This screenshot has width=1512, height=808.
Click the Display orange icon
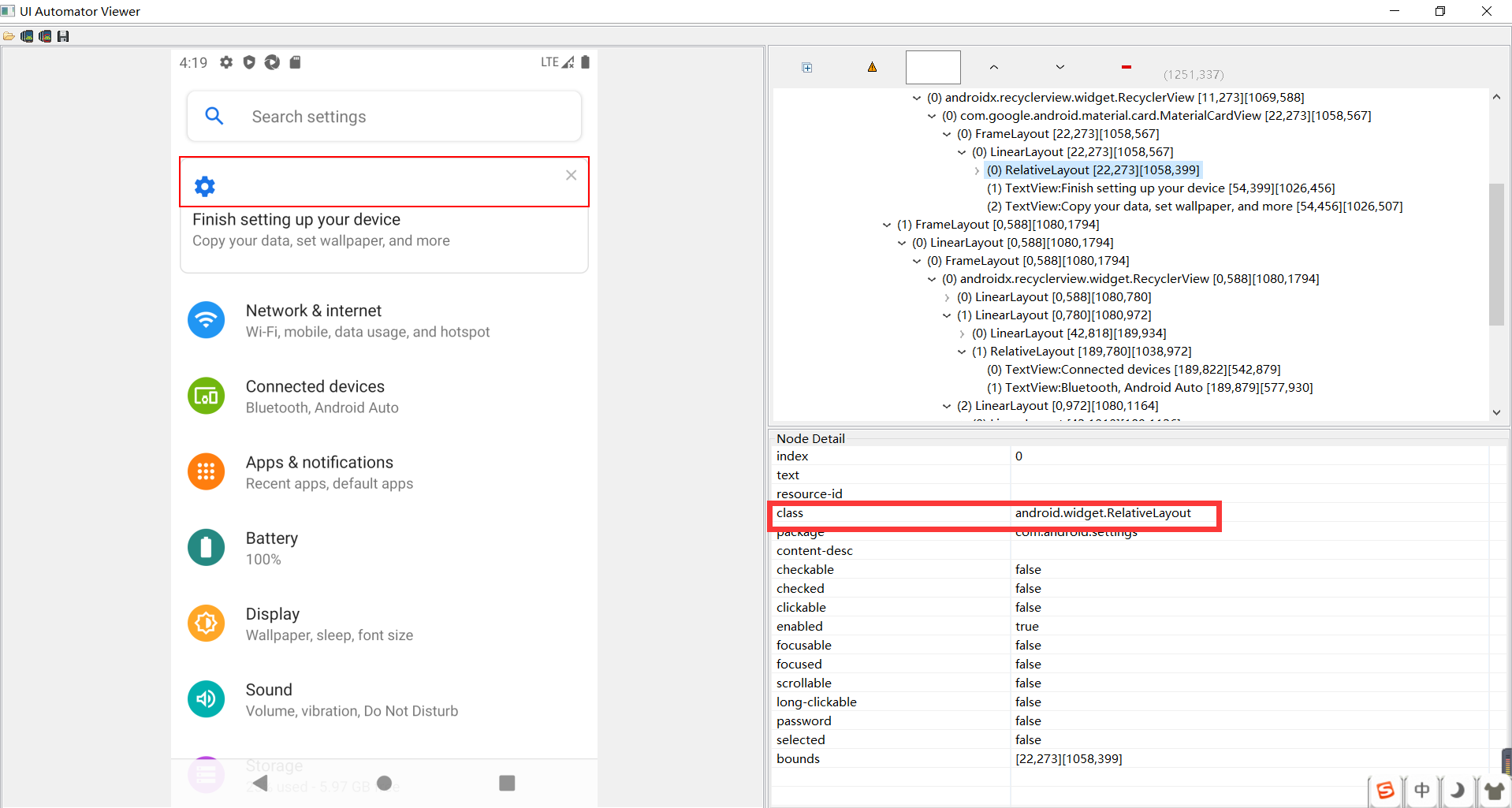coord(207,623)
